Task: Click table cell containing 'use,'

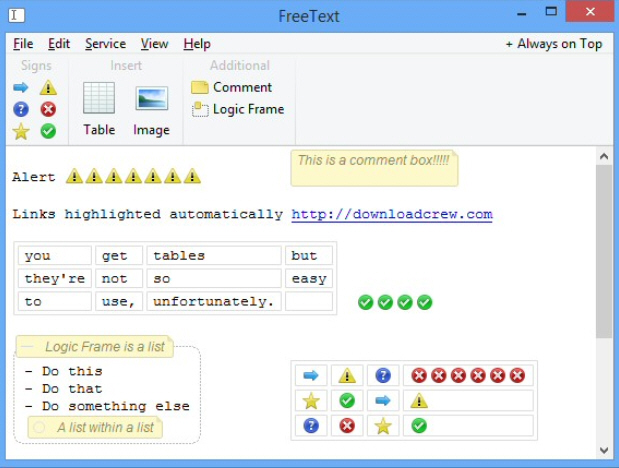Action: (x=119, y=302)
